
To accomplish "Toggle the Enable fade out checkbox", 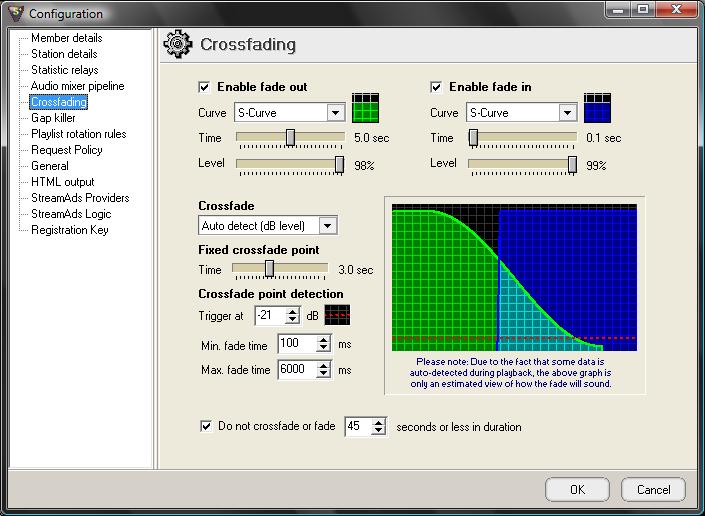I will tap(204, 87).
